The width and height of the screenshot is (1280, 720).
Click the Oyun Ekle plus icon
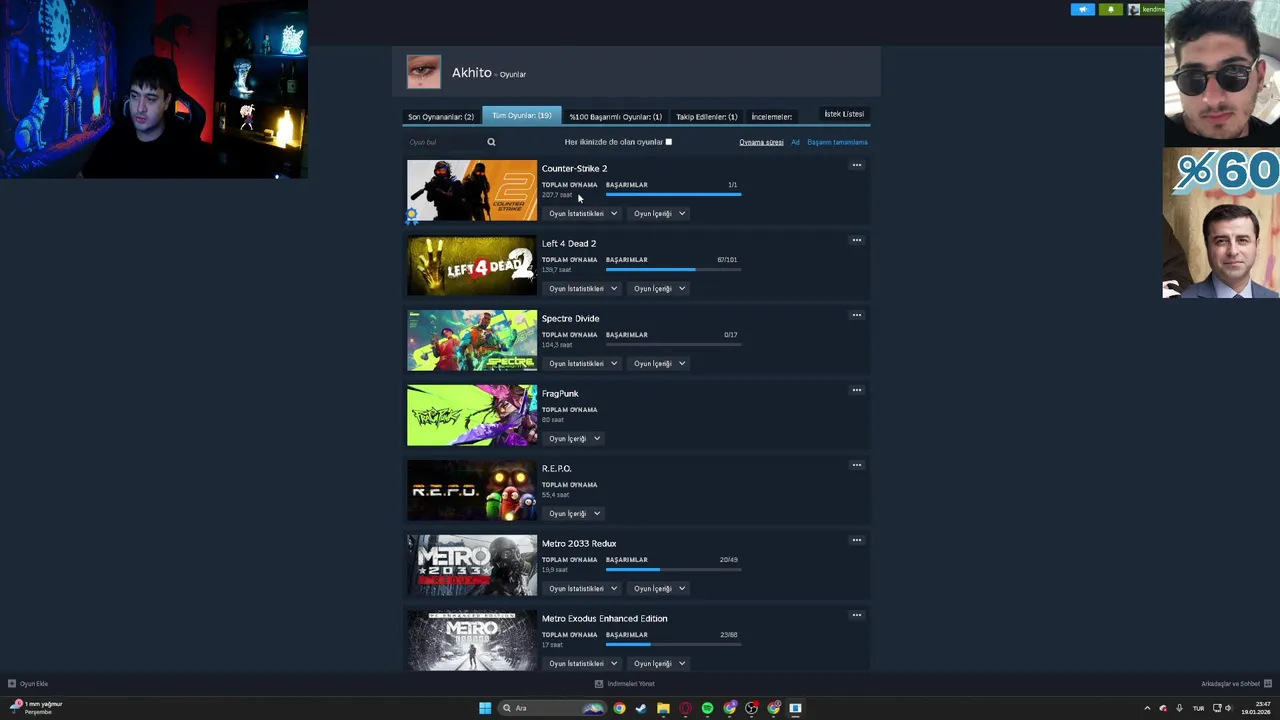[11, 684]
